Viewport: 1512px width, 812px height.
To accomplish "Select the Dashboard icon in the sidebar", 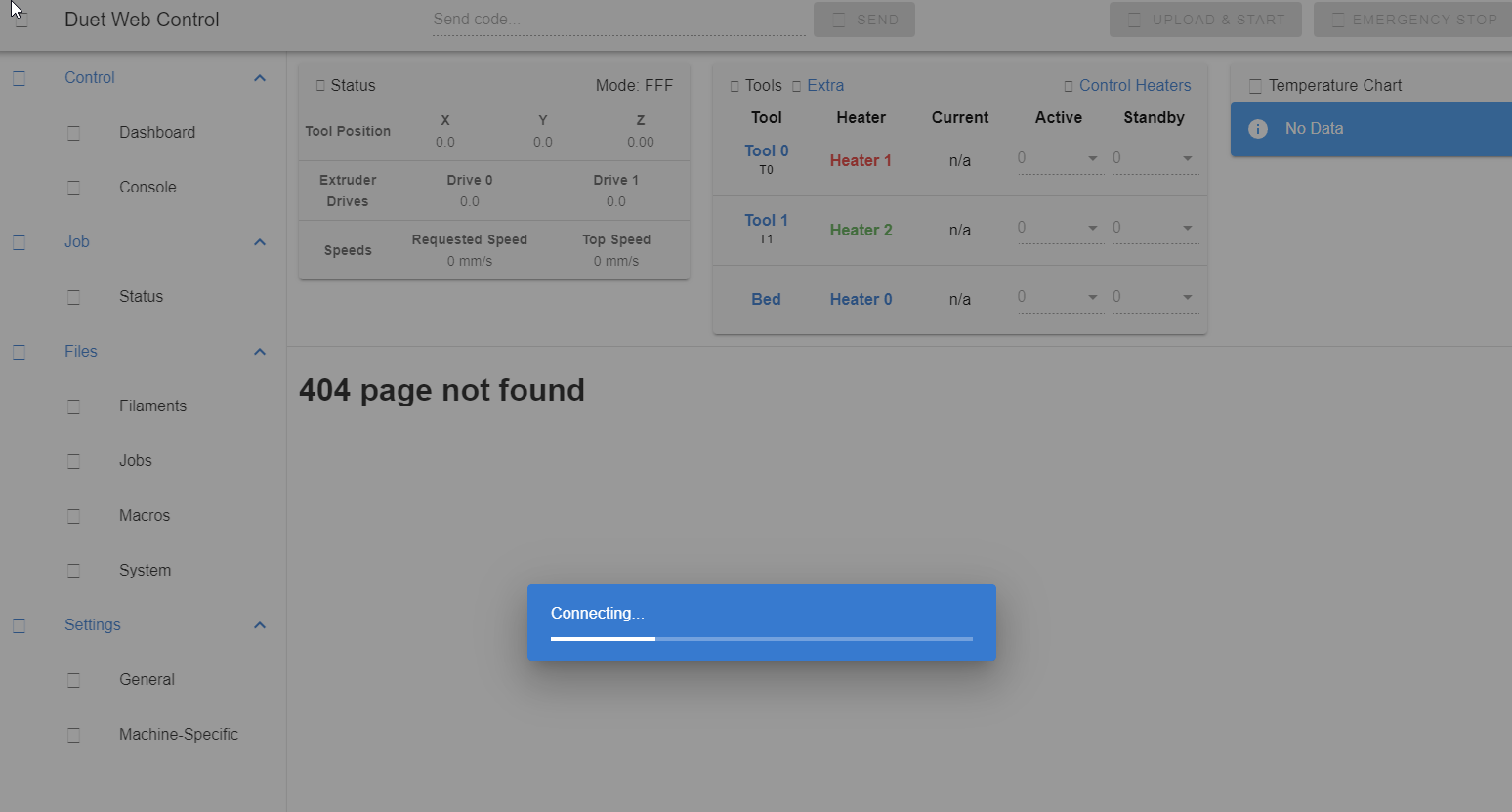I will (74, 132).
